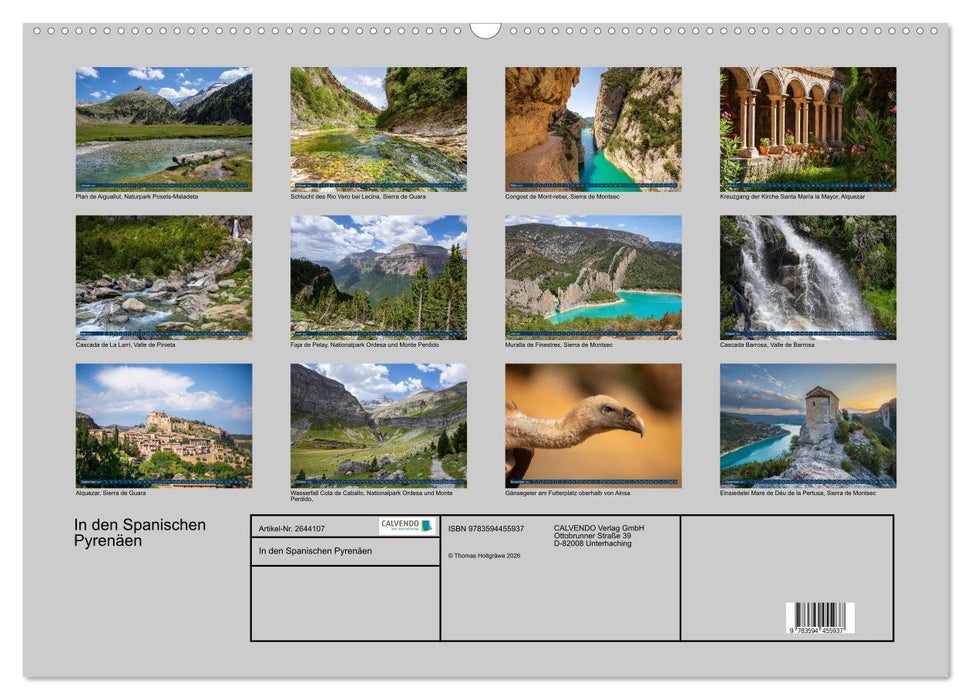Click 'In den Spanischen Pyrenäen' inside the info box
The height and width of the screenshot is (700, 971).
[315, 551]
